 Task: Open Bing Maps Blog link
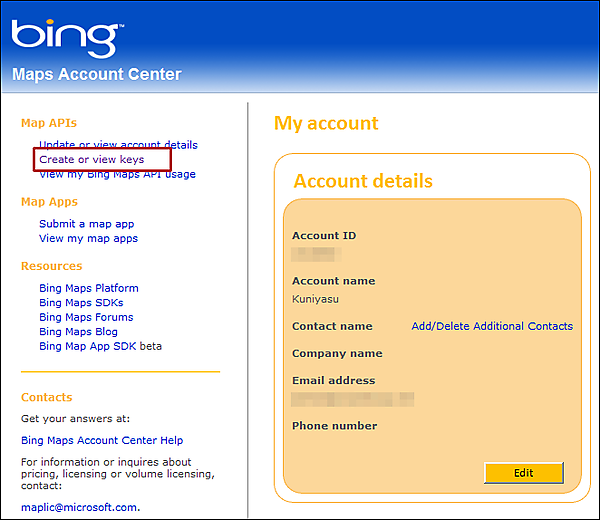[78, 332]
